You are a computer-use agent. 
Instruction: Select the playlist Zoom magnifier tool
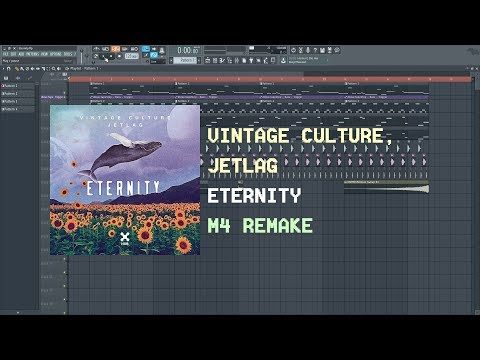[53, 69]
